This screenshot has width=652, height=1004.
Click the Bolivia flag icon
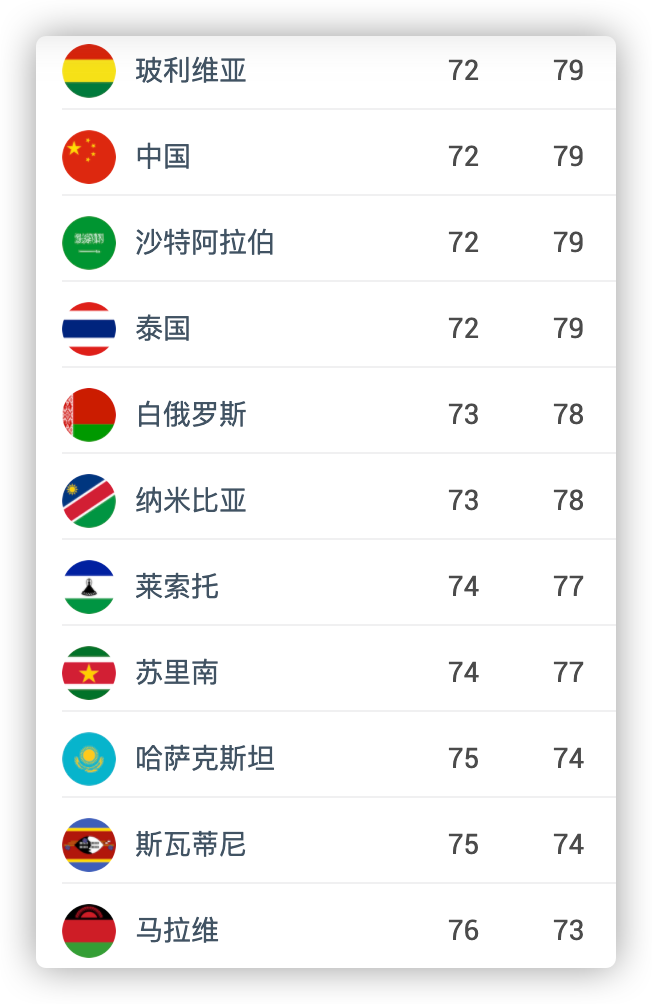tap(89, 70)
